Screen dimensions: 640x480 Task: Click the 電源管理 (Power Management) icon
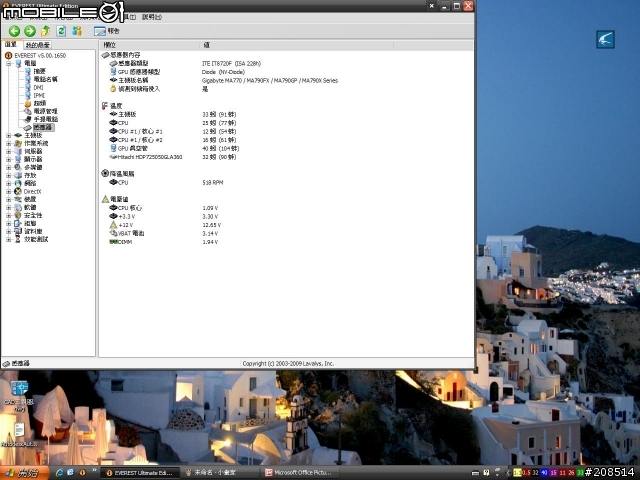click(28, 111)
